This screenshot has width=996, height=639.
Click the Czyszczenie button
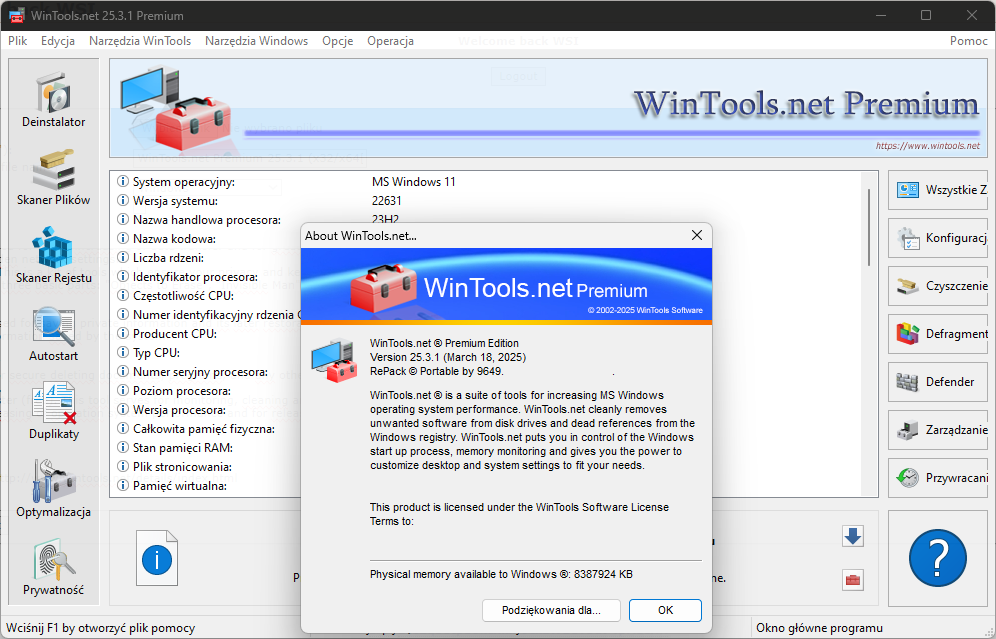click(938, 286)
